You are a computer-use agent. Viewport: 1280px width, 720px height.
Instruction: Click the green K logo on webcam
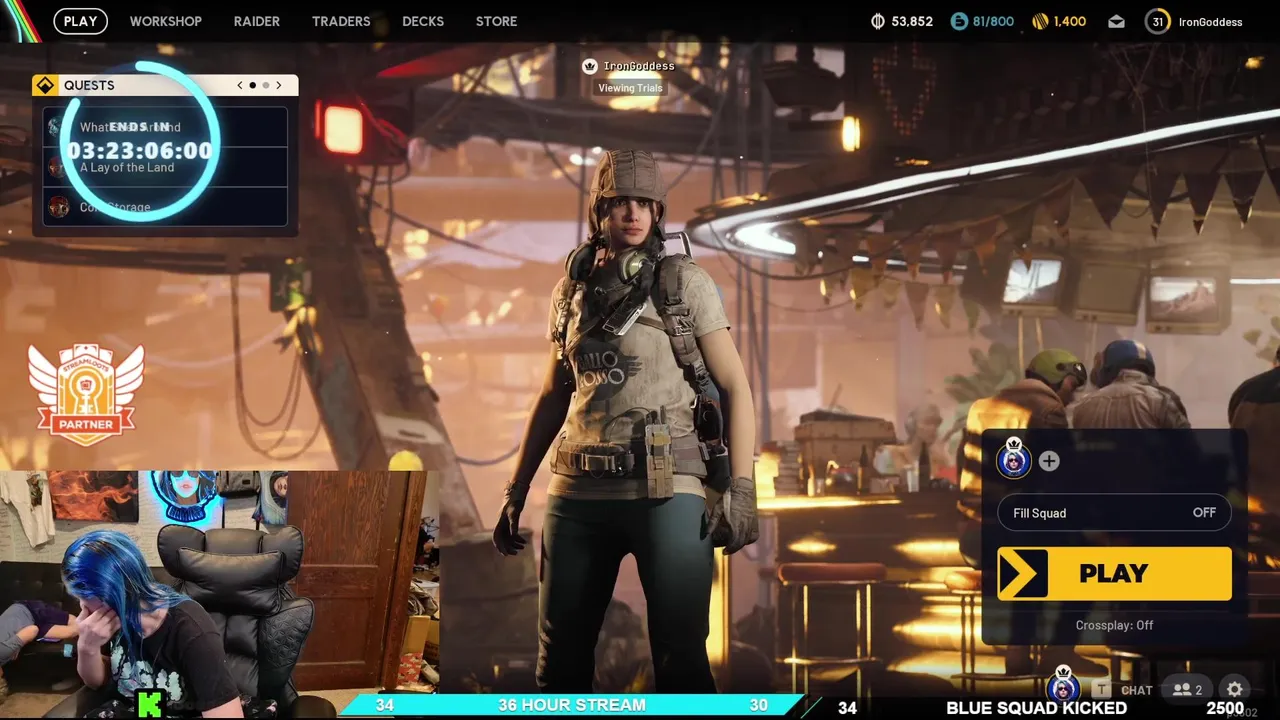[149, 705]
